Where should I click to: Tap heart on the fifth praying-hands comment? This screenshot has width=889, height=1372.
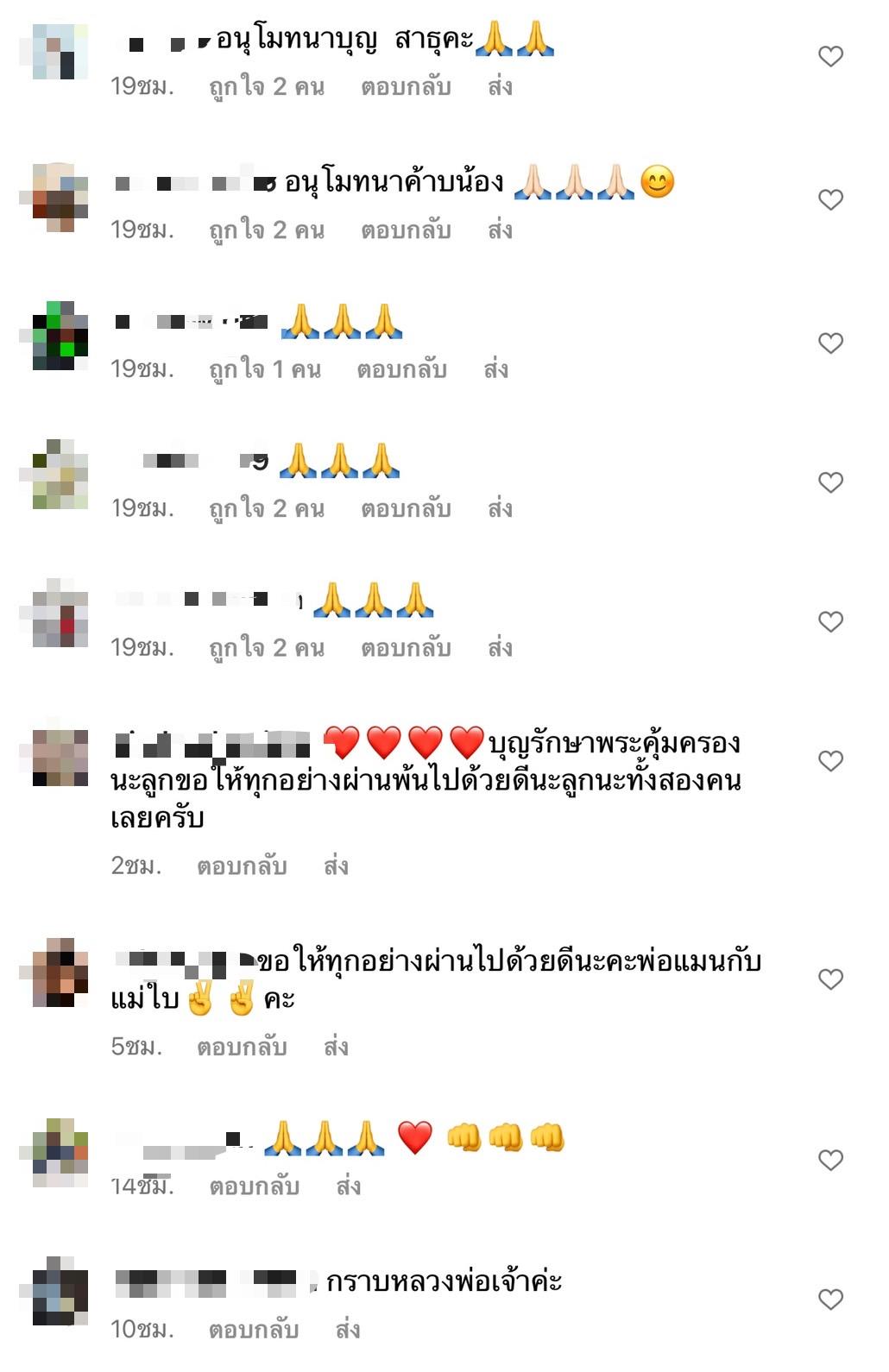[830, 622]
